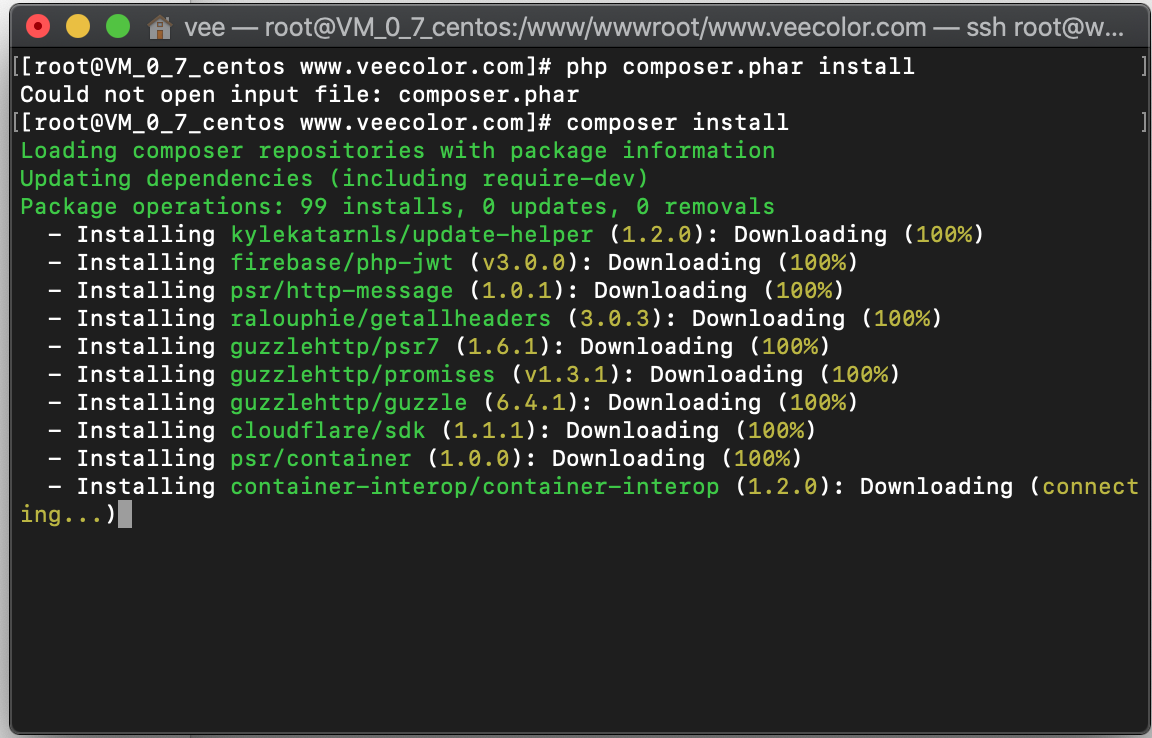Click the guzzlehttp/promises package name
The width and height of the screenshot is (1152, 738).
pyautogui.click(x=363, y=374)
